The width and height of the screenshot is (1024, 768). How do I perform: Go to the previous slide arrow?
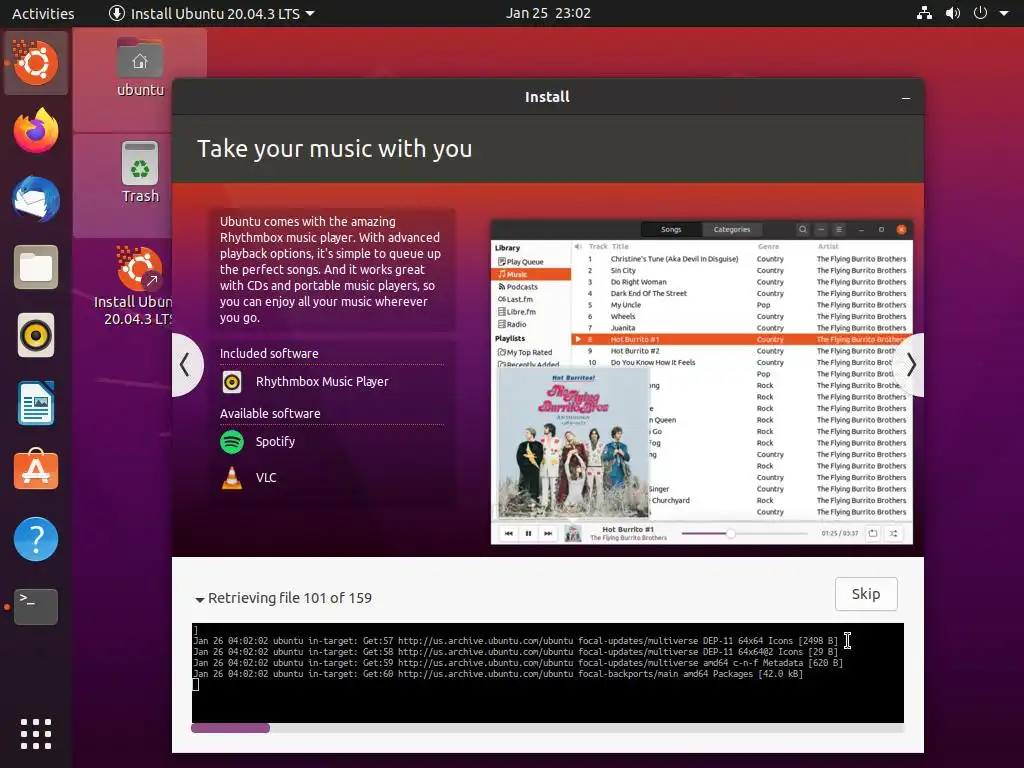coord(187,364)
